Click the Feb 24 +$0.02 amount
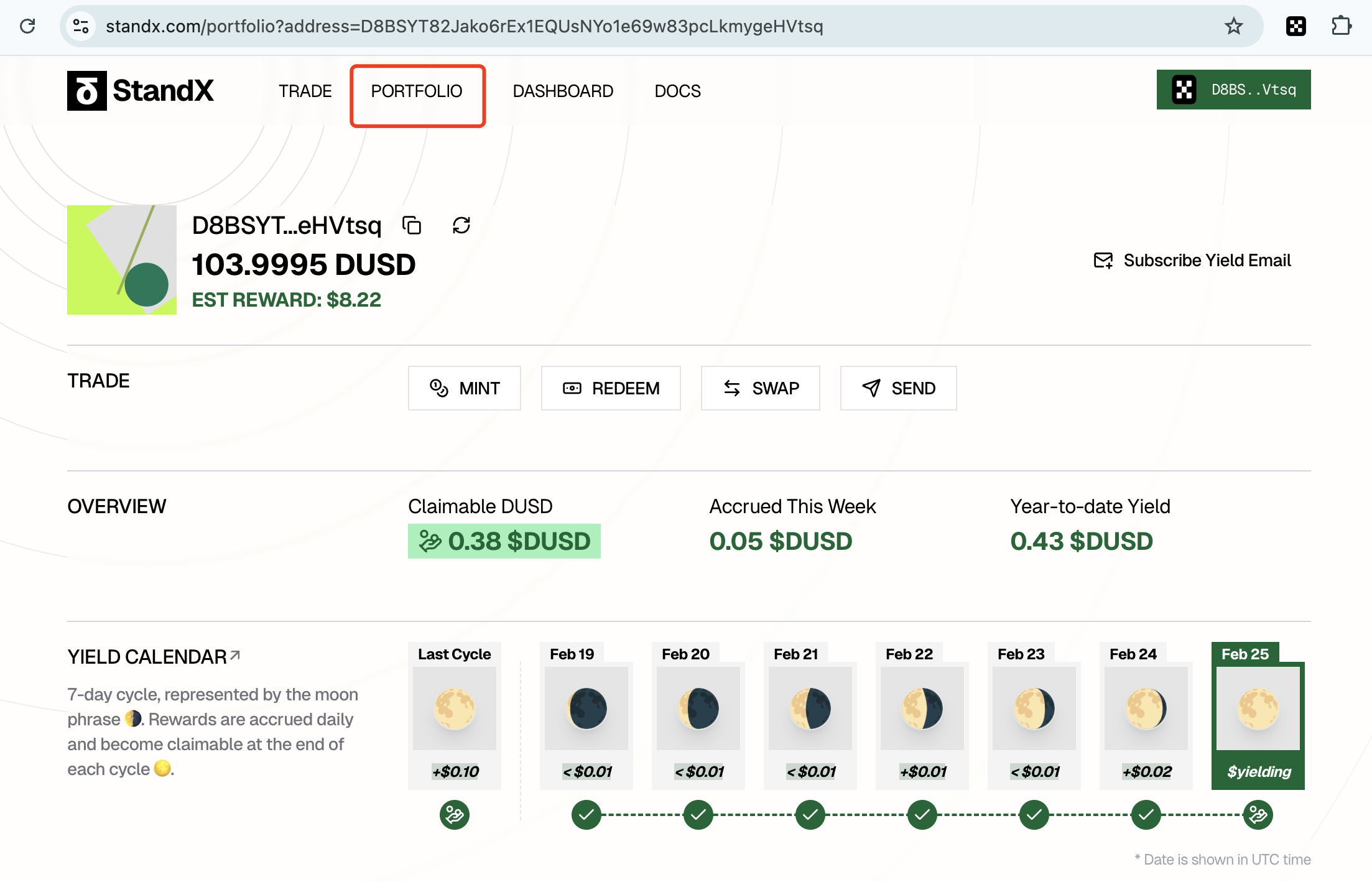The width and height of the screenshot is (1372, 882). pyautogui.click(x=1147, y=772)
